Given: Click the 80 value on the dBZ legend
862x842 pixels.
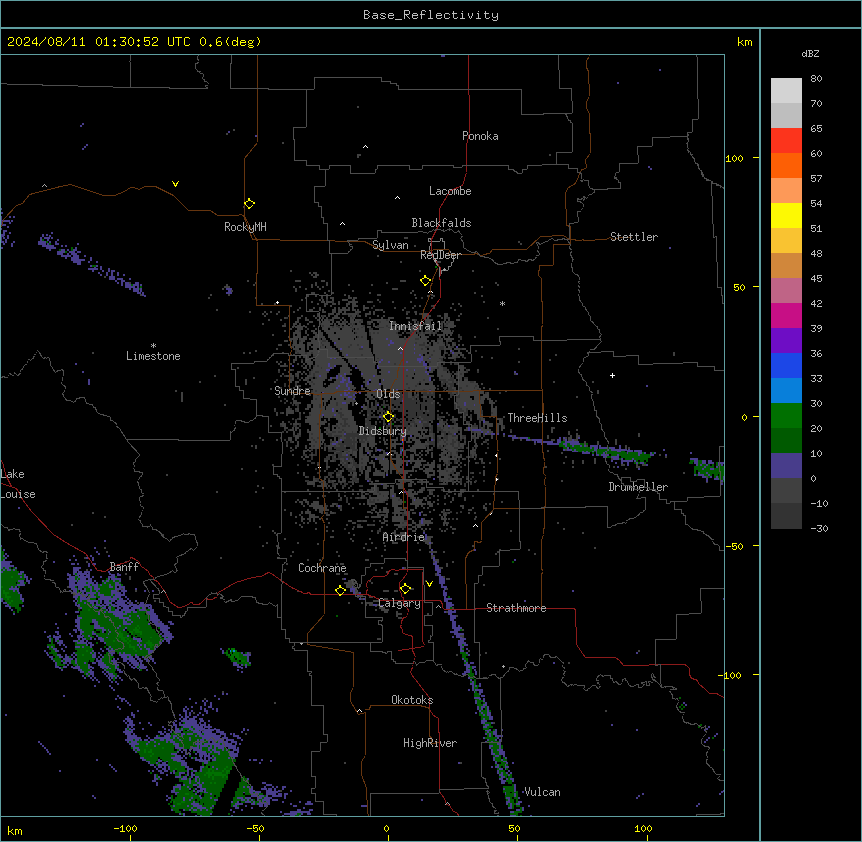Looking at the screenshot, I should pyautogui.click(x=816, y=79).
